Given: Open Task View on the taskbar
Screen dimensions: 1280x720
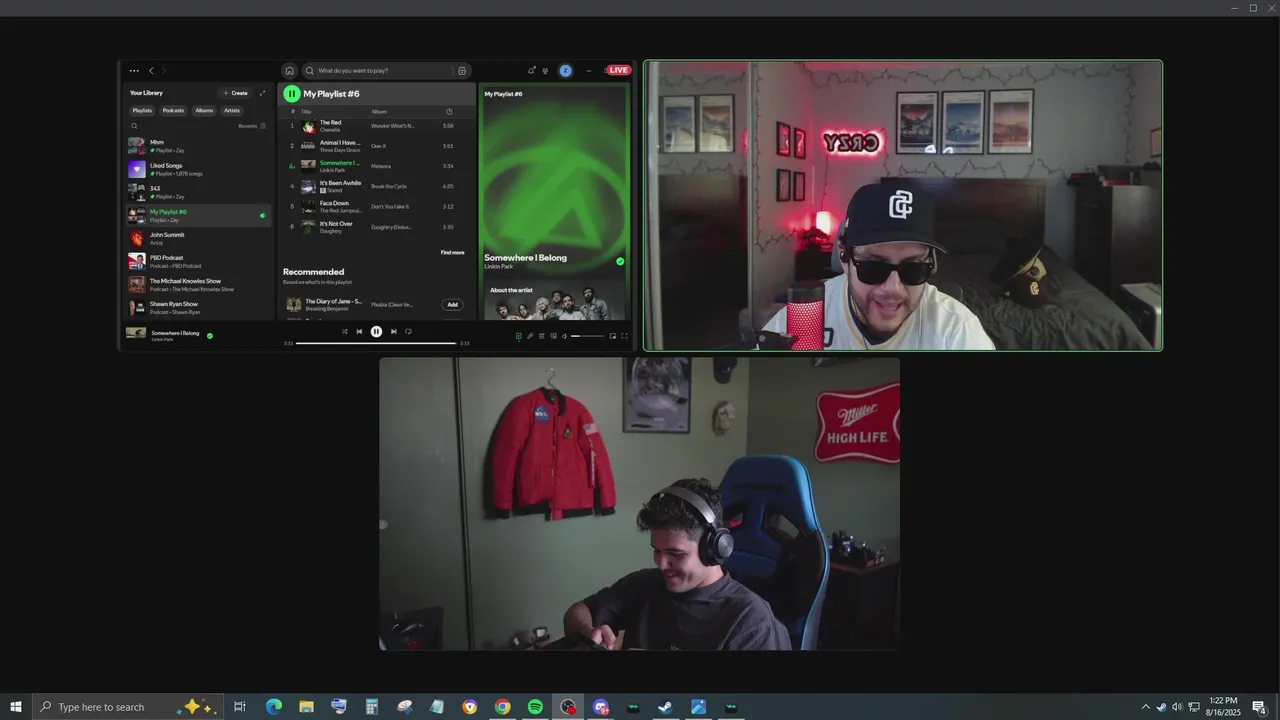Looking at the screenshot, I should pyautogui.click(x=240, y=707).
